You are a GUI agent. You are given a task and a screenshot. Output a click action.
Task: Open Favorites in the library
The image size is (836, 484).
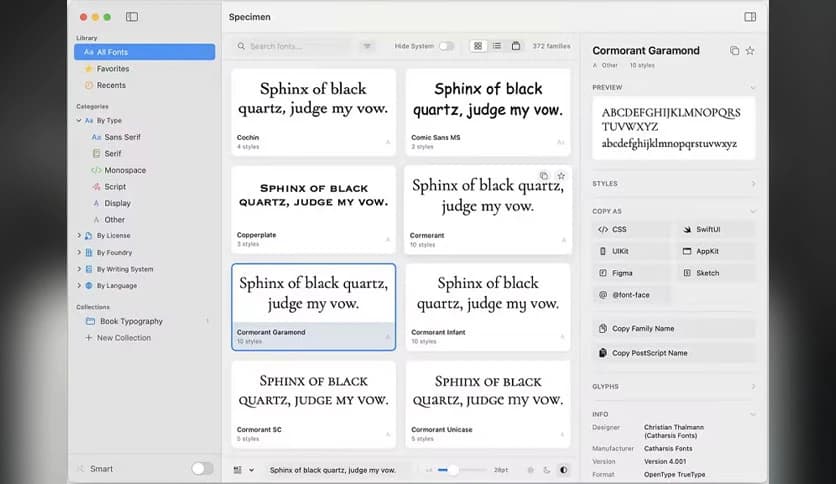112,69
